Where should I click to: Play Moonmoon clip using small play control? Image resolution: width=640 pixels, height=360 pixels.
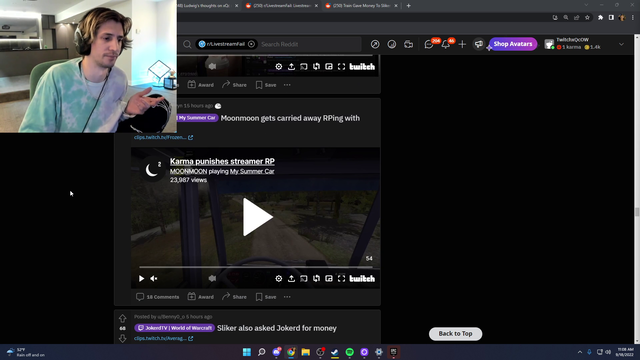(x=141, y=278)
